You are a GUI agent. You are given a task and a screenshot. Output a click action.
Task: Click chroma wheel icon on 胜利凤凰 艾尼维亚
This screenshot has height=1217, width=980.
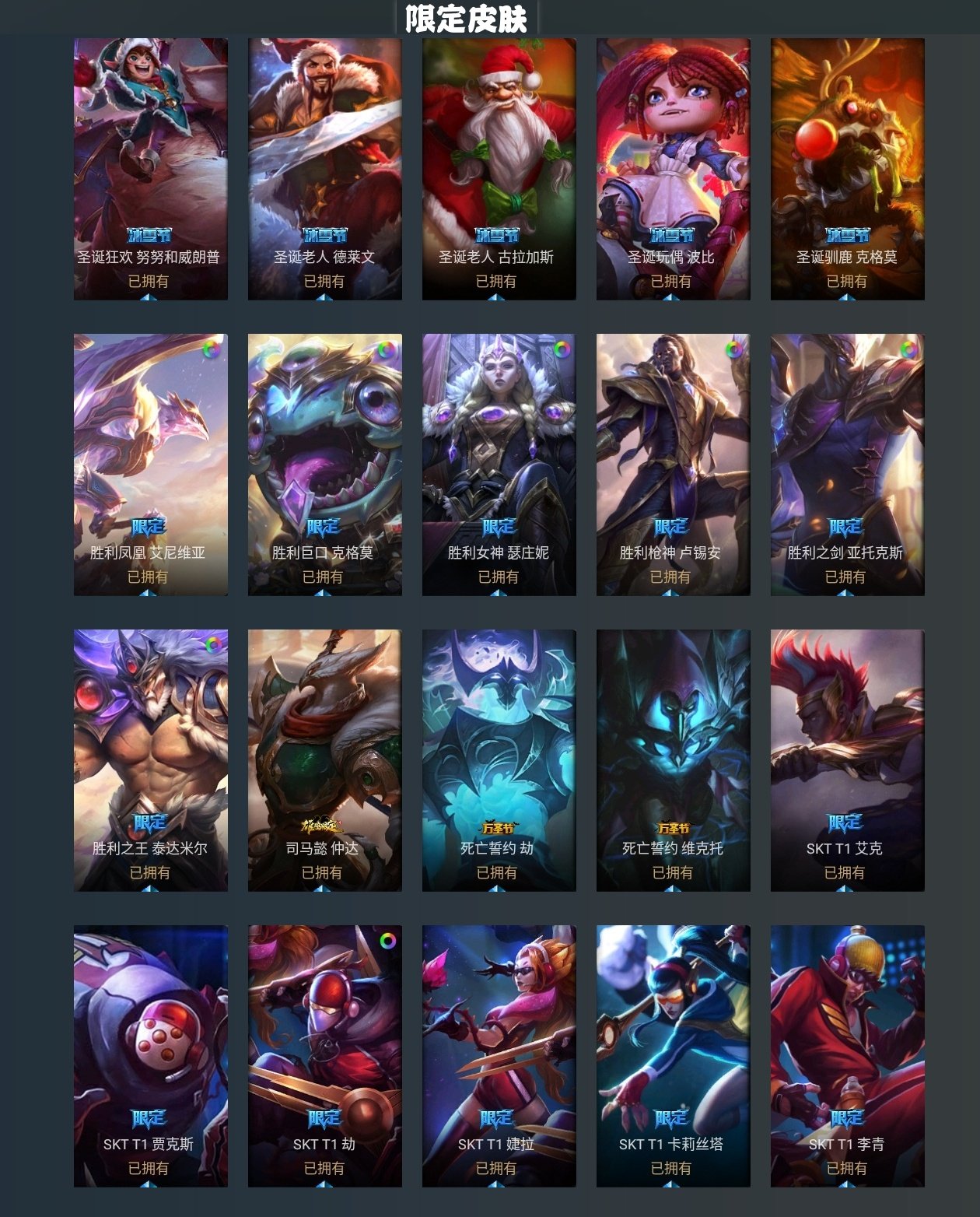211,349
